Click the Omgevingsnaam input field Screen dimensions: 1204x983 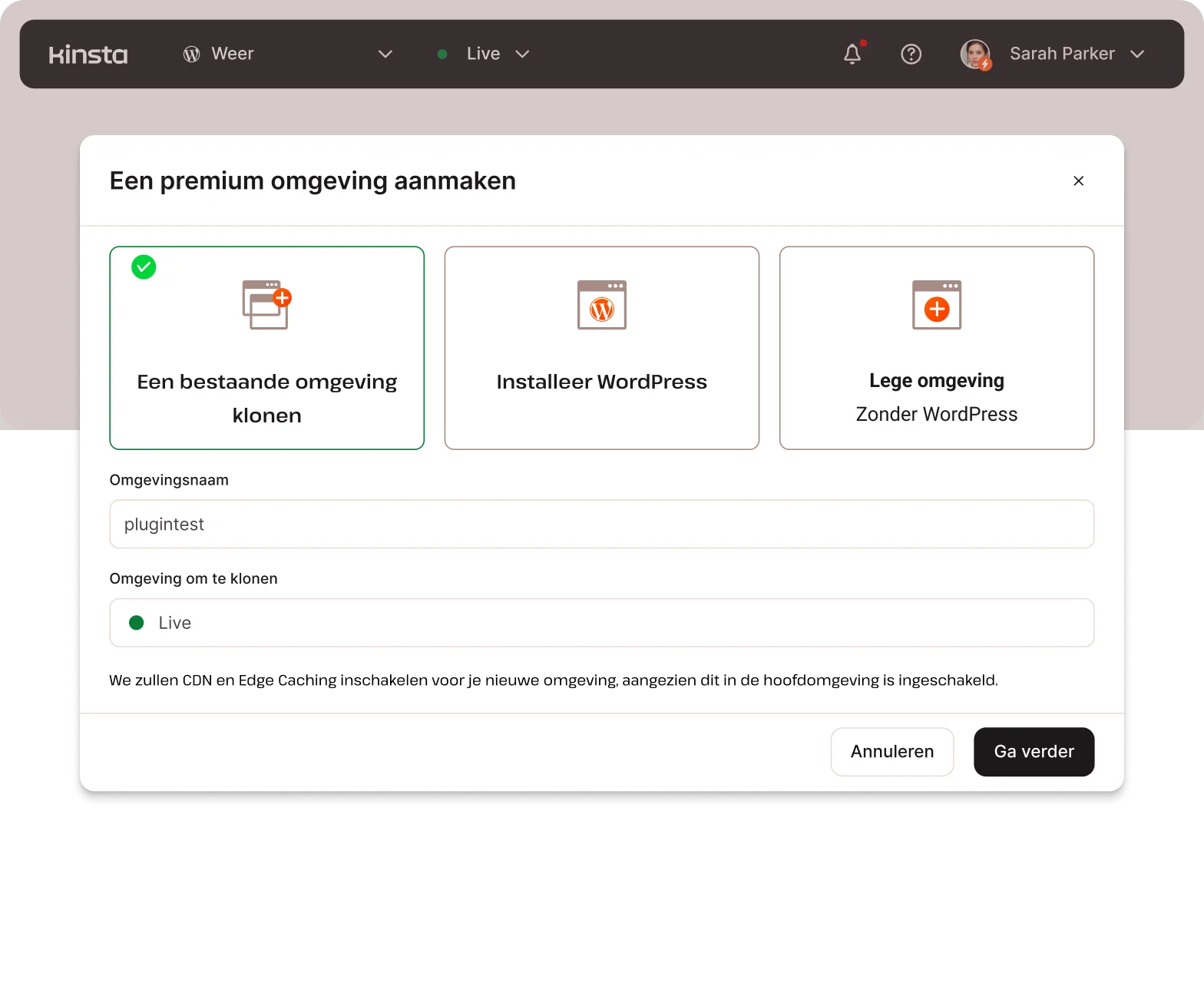coord(601,525)
